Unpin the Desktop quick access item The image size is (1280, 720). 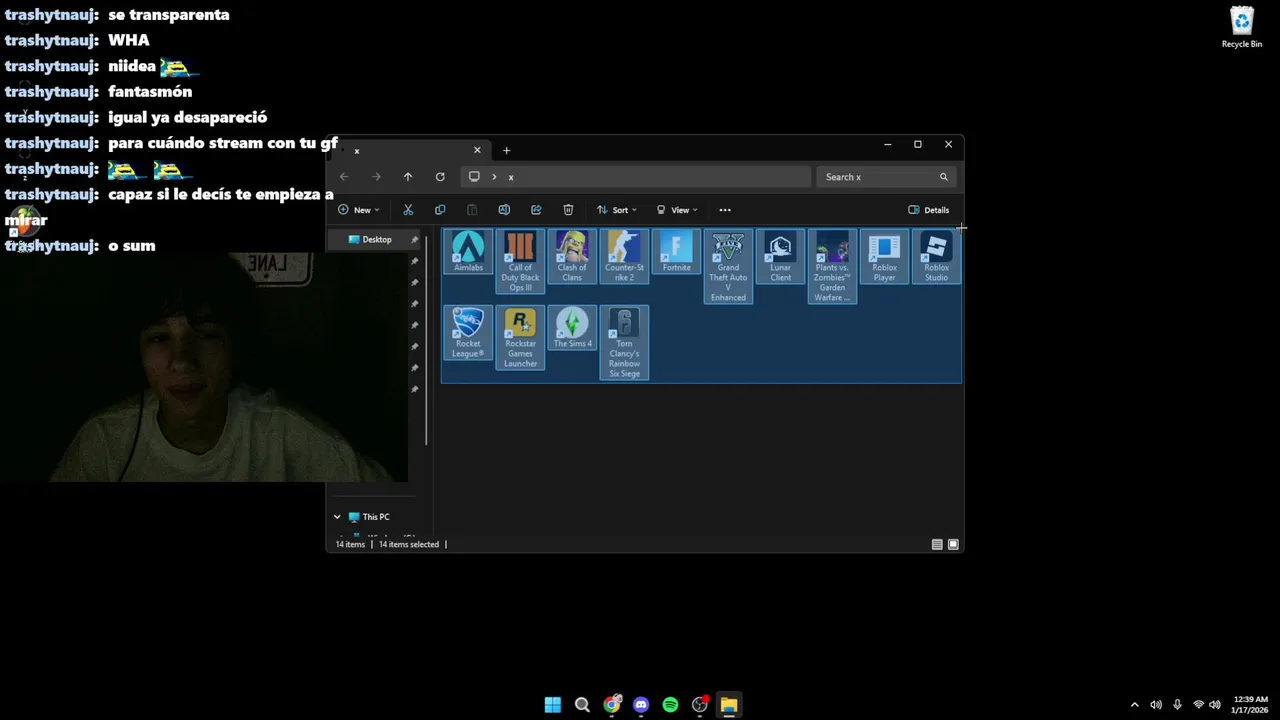coord(414,240)
